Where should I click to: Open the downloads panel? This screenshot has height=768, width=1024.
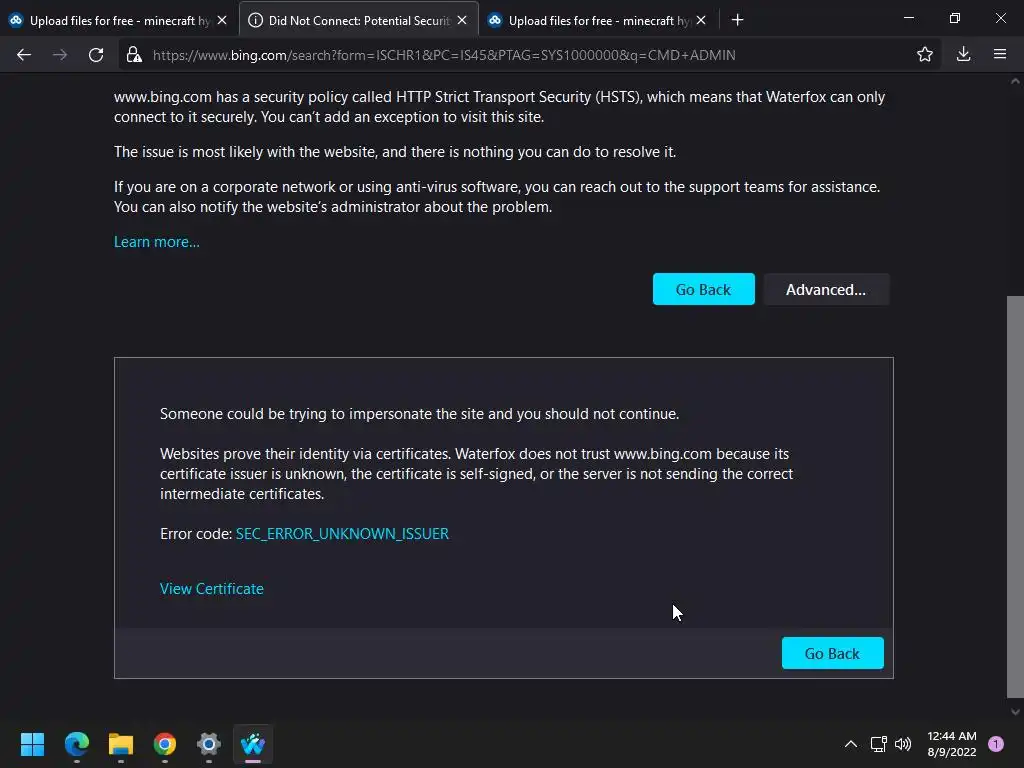(963, 55)
